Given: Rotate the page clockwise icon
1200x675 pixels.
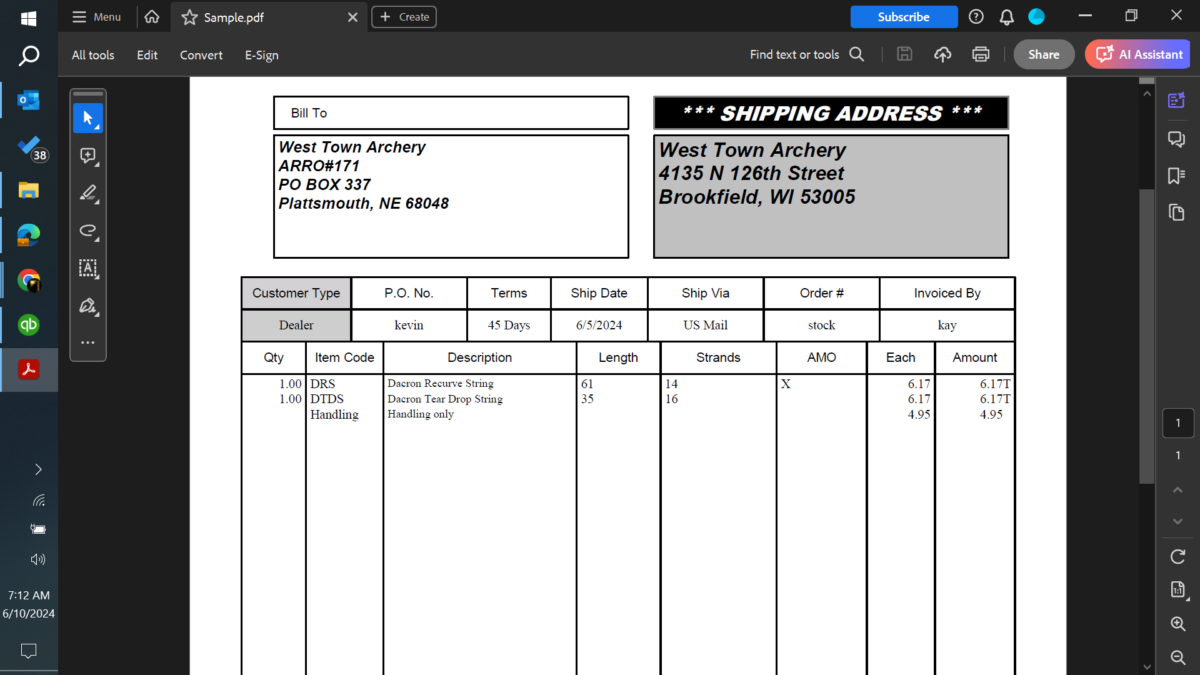Looking at the screenshot, I should (x=1177, y=557).
